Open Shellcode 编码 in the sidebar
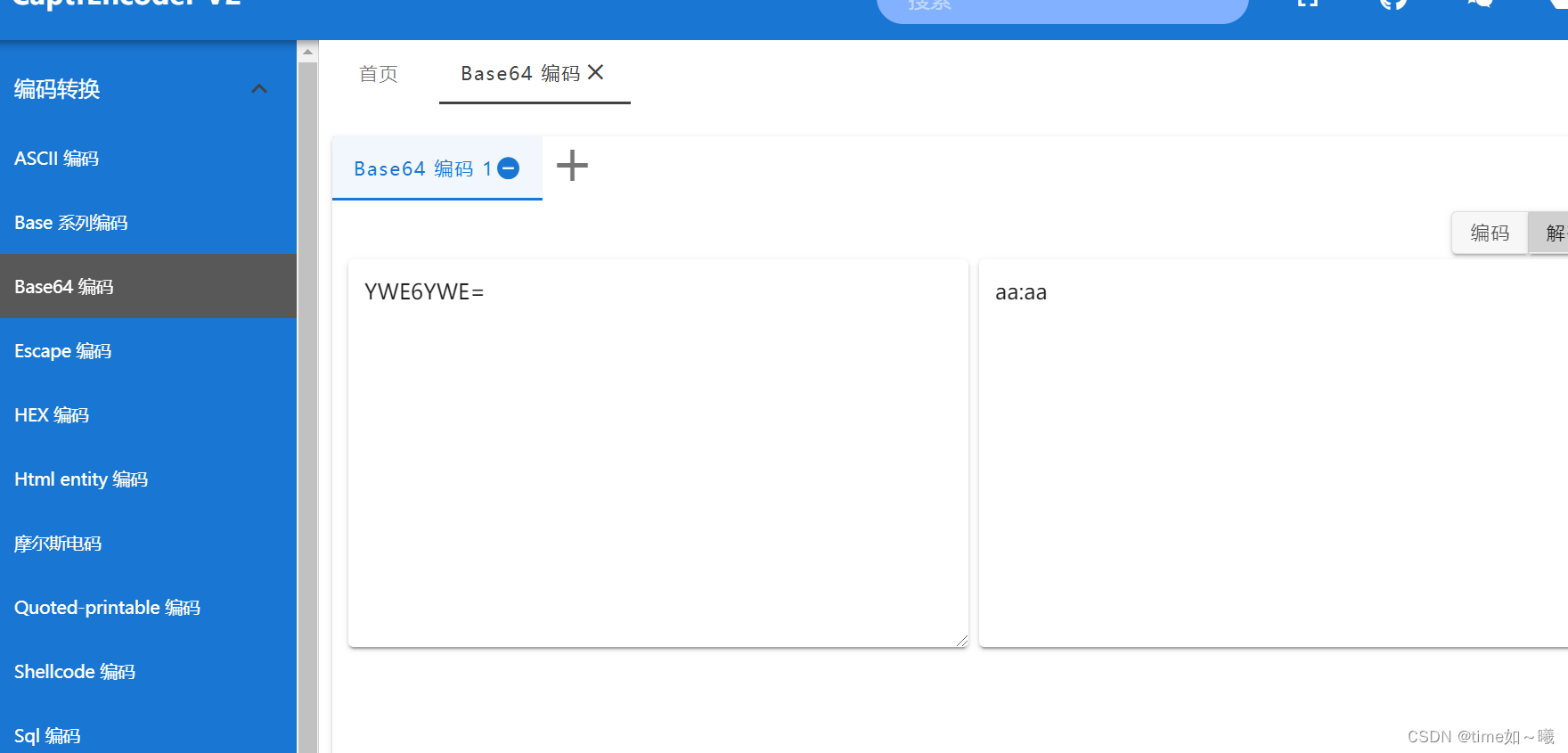The image size is (1568, 753). tap(148, 672)
